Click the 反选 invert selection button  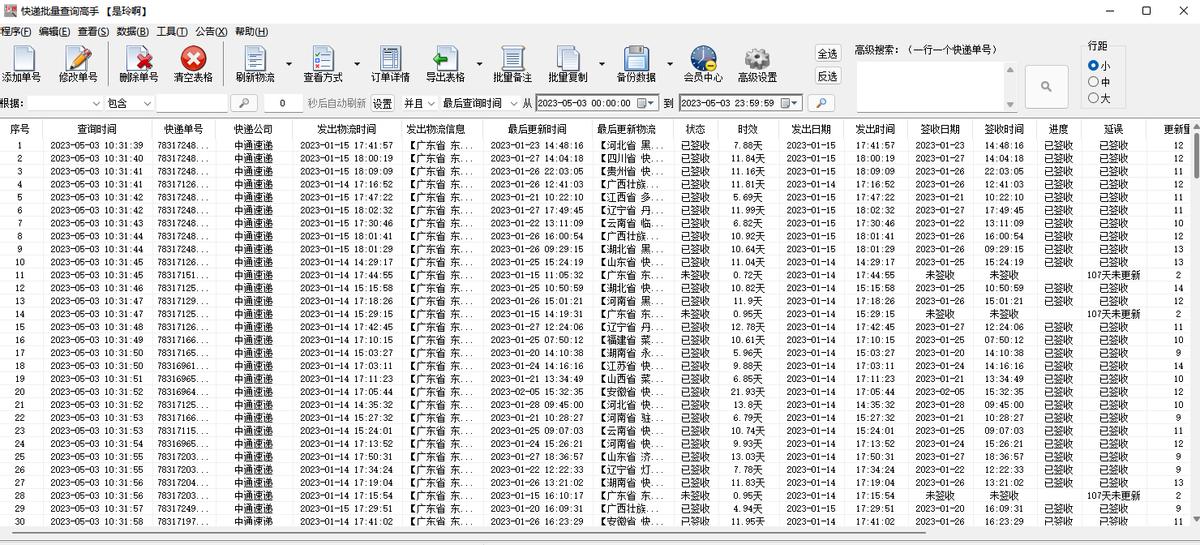[x=827, y=76]
